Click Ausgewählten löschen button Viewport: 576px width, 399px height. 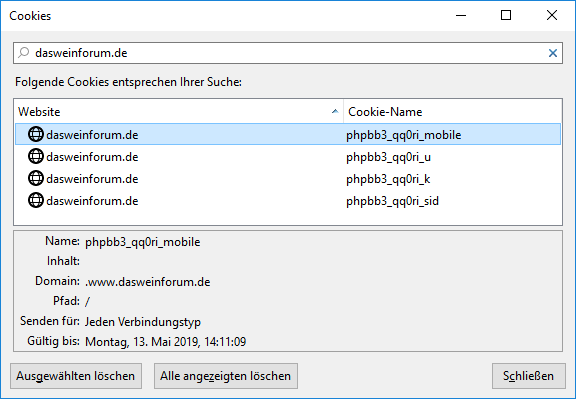[76, 376]
